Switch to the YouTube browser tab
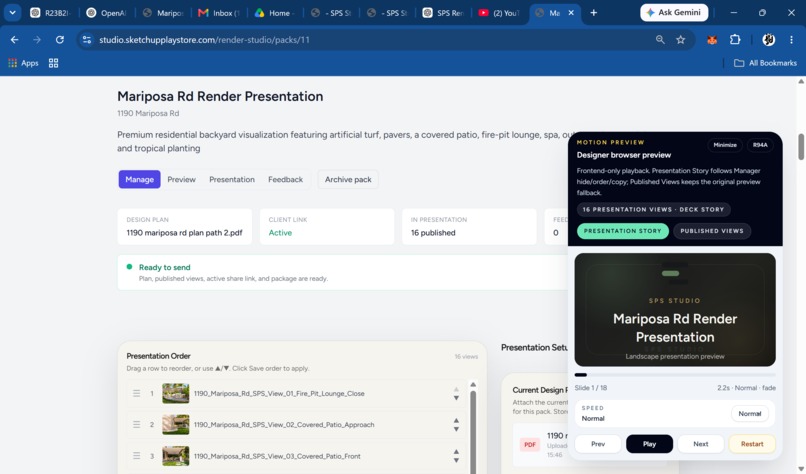The image size is (806, 474). coord(499,13)
